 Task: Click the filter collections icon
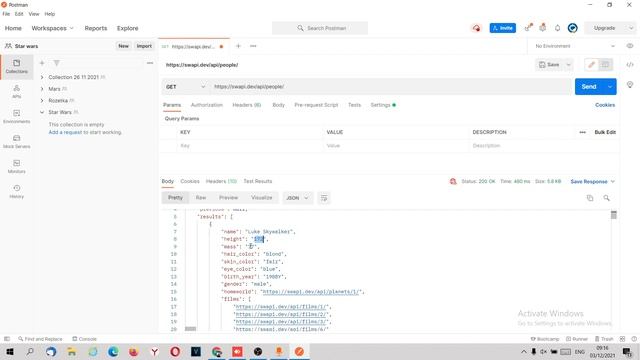click(x=56, y=63)
